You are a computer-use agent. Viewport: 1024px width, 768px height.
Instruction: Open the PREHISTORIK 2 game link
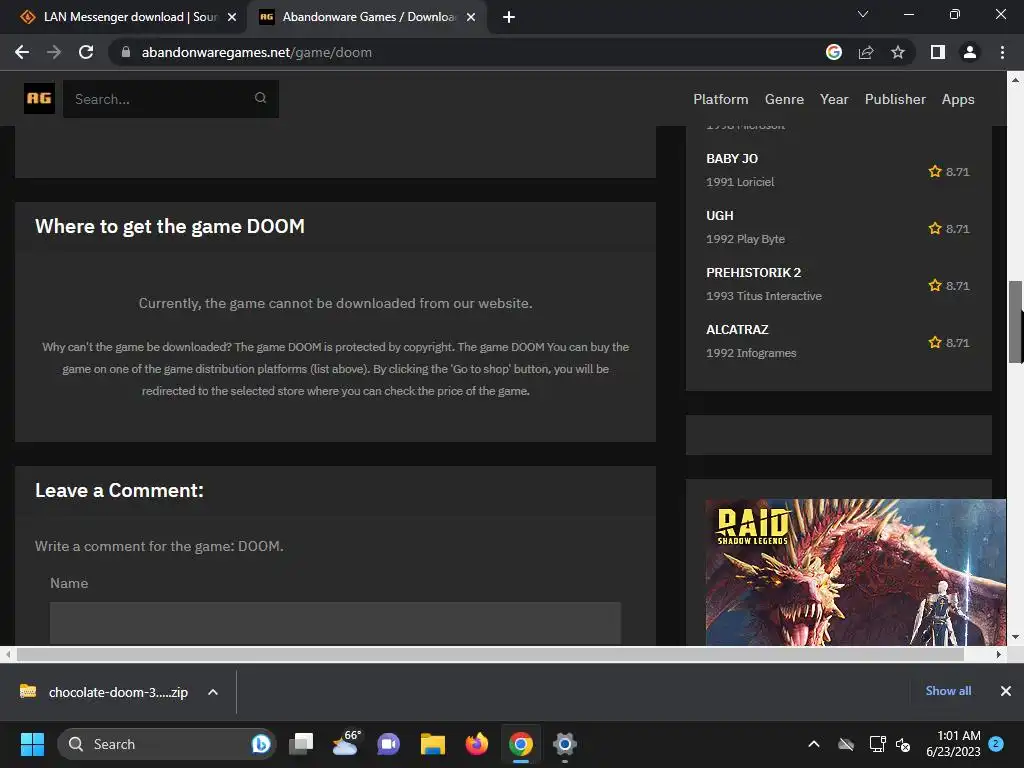coord(753,272)
